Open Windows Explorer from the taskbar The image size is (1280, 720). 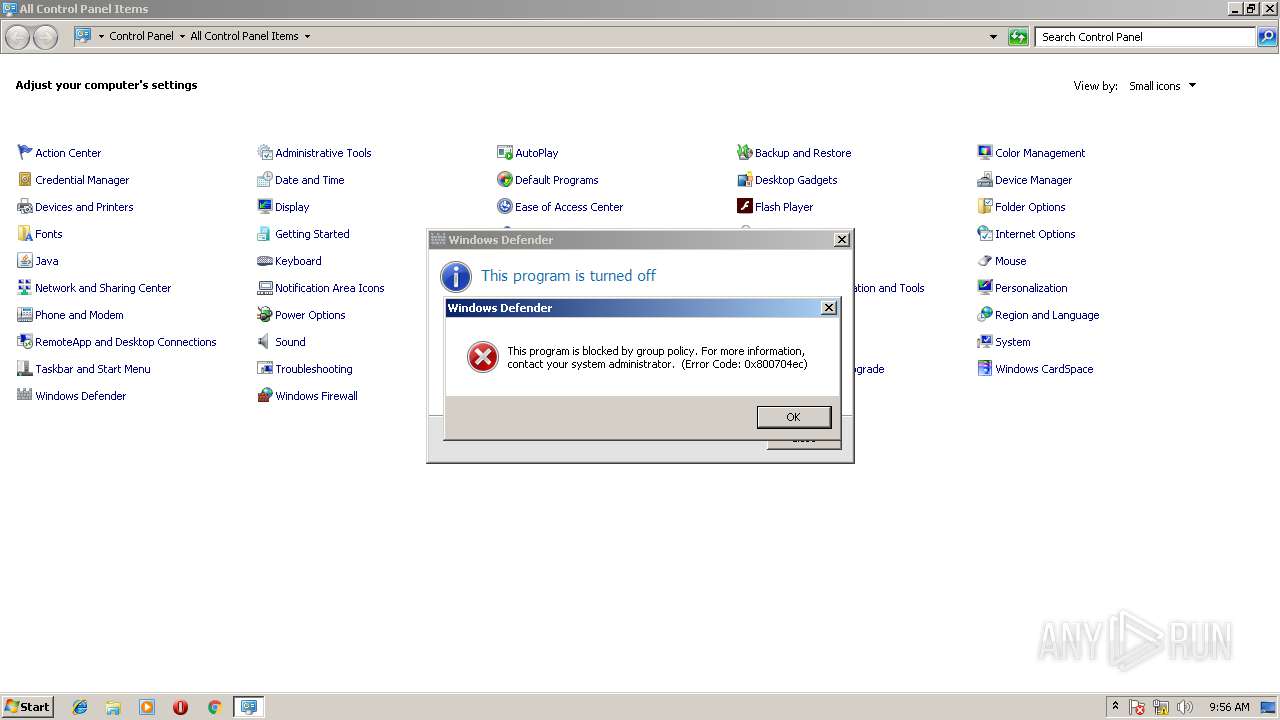pos(113,707)
